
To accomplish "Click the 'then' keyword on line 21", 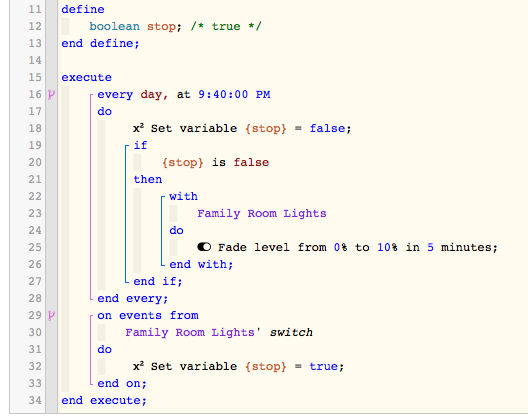I will click(x=148, y=179).
